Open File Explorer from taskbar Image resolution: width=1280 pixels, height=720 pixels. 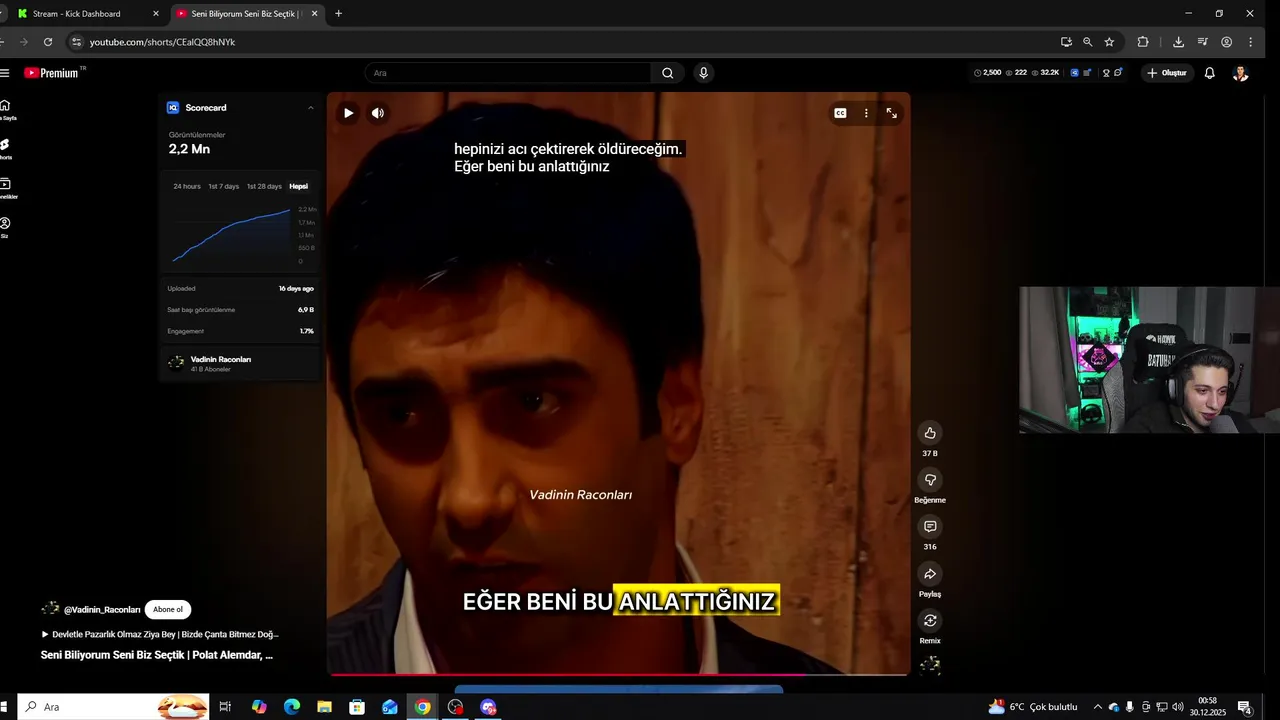point(324,707)
